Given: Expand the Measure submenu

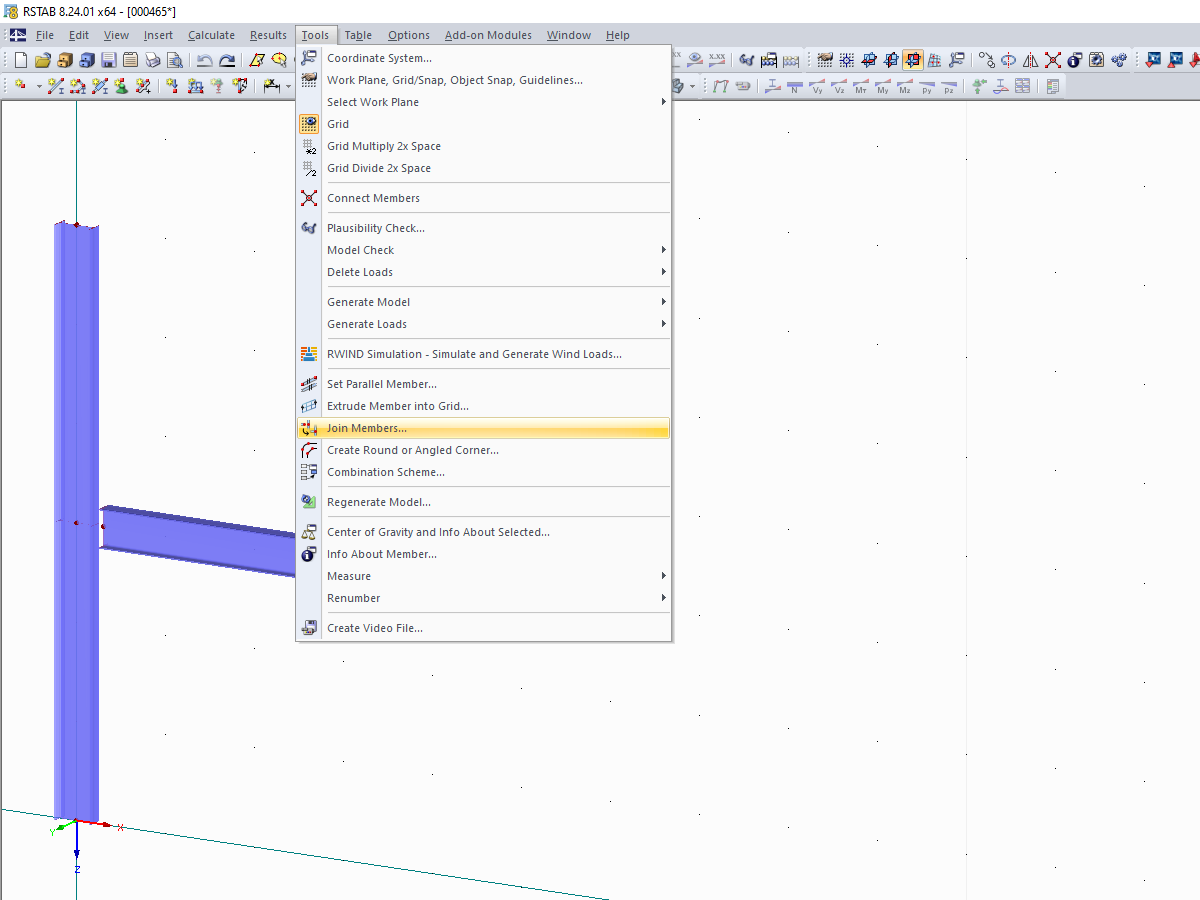Looking at the screenshot, I should click(x=483, y=576).
